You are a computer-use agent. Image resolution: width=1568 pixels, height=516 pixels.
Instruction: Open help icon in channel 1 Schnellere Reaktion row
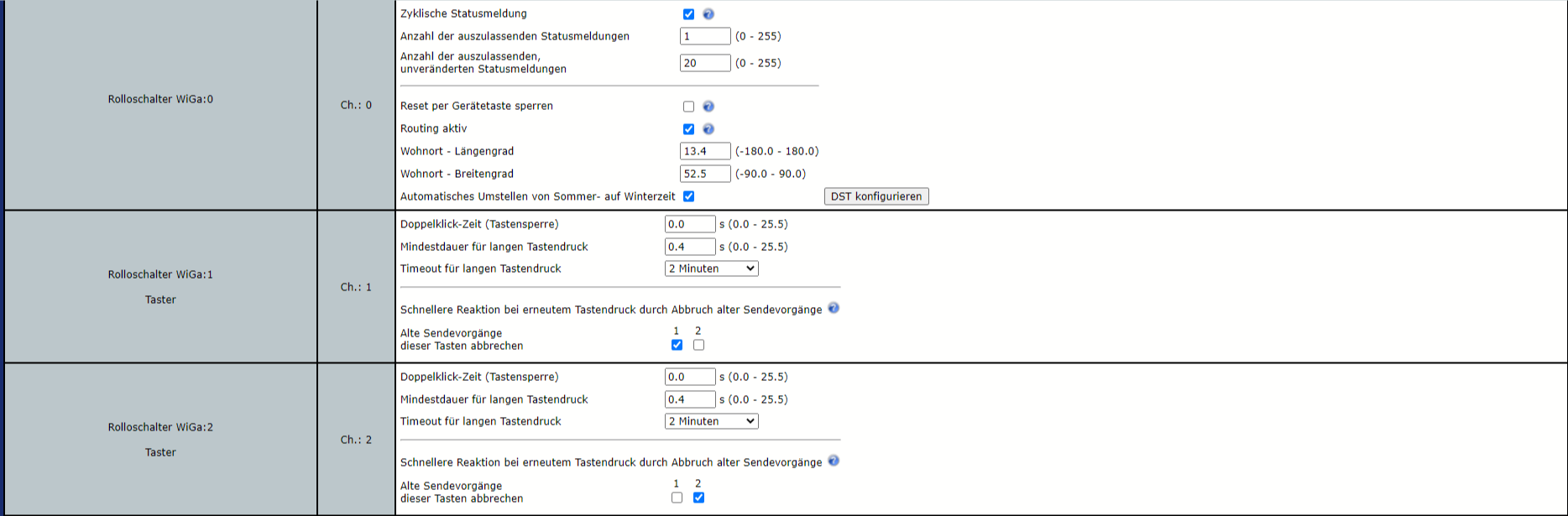[834, 308]
